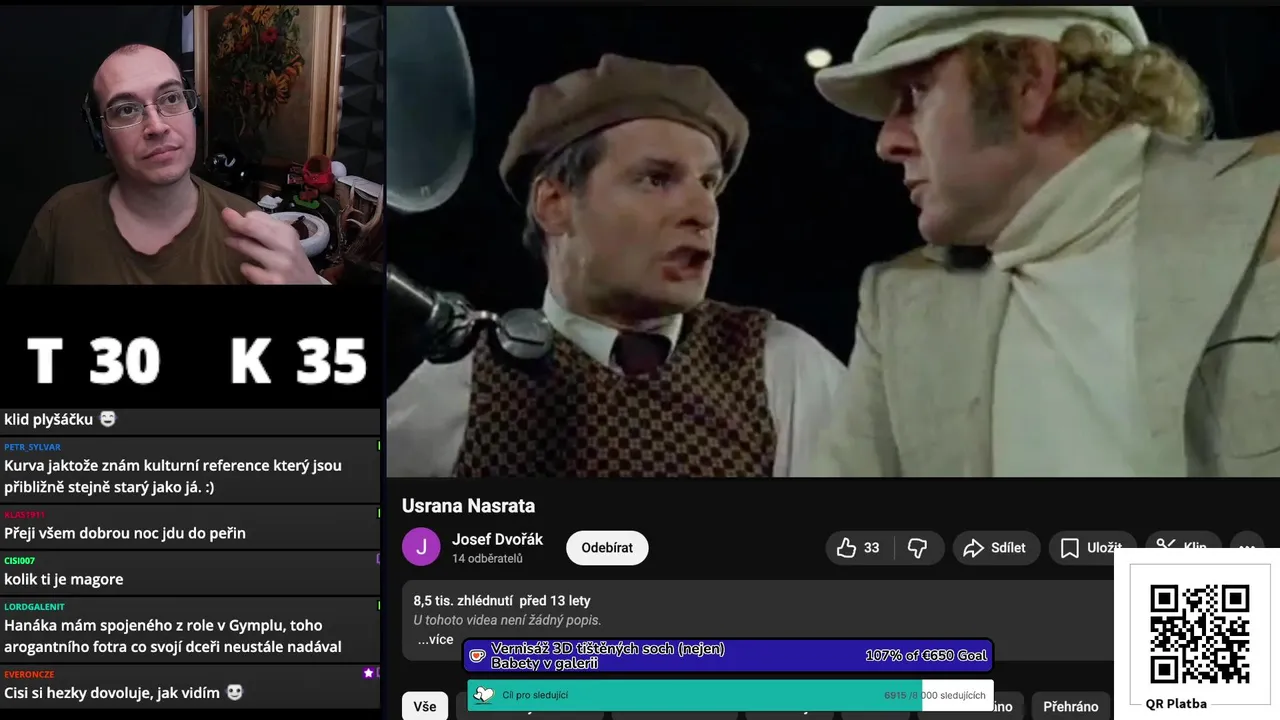Select the Vše filter chip

(x=425, y=706)
